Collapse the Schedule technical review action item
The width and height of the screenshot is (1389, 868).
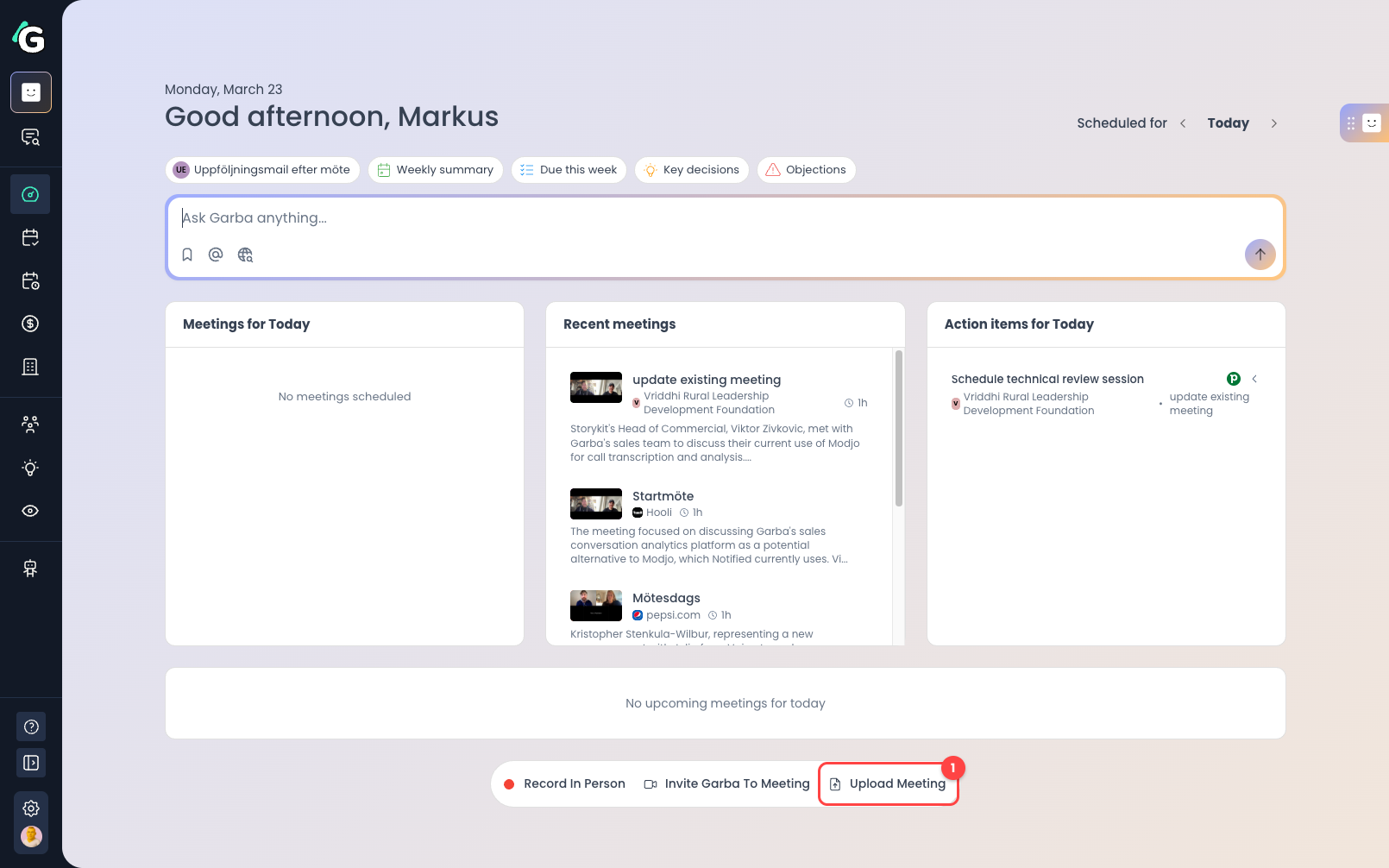[1255, 379]
